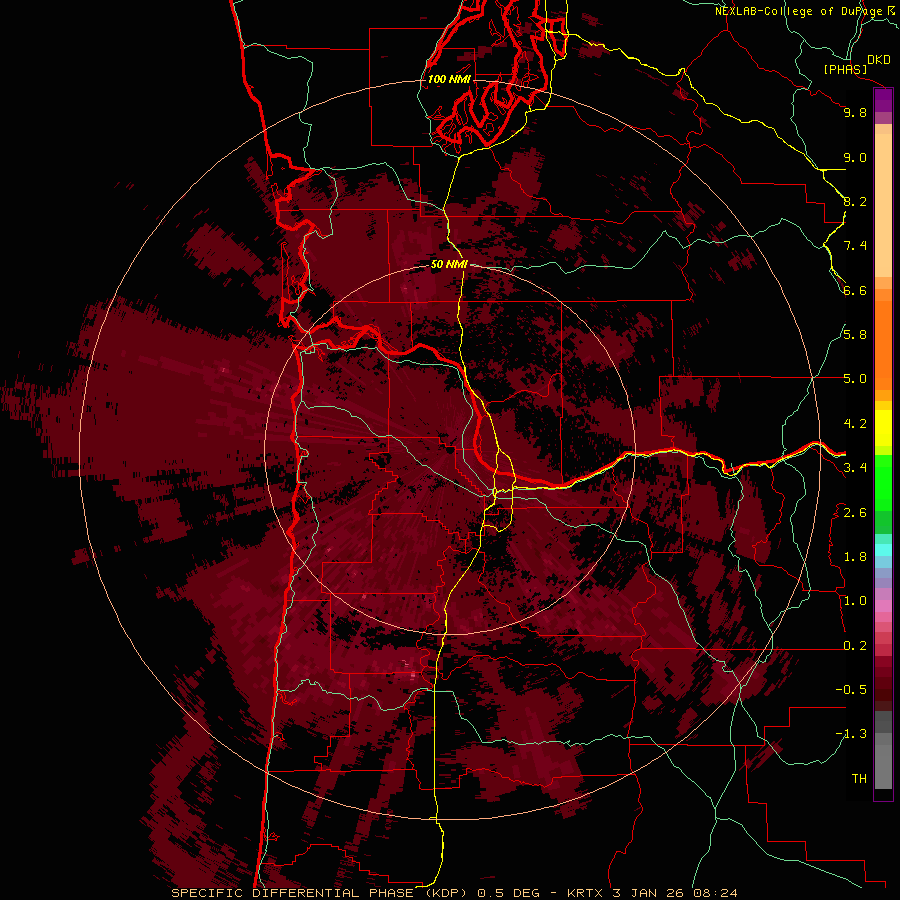Select the 5.8 legend value

[855, 335]
